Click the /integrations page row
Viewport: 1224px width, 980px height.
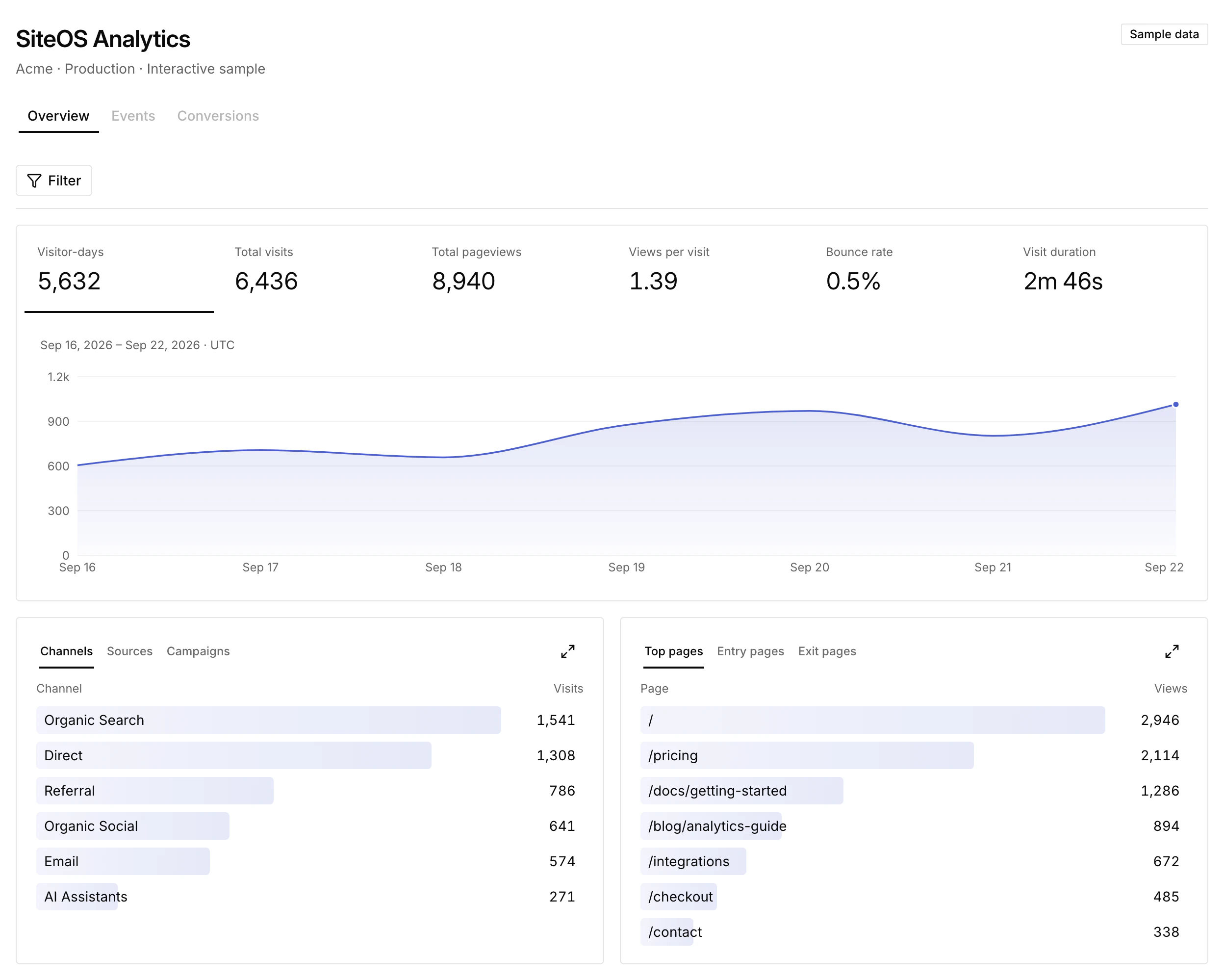(x=914, y=861)
